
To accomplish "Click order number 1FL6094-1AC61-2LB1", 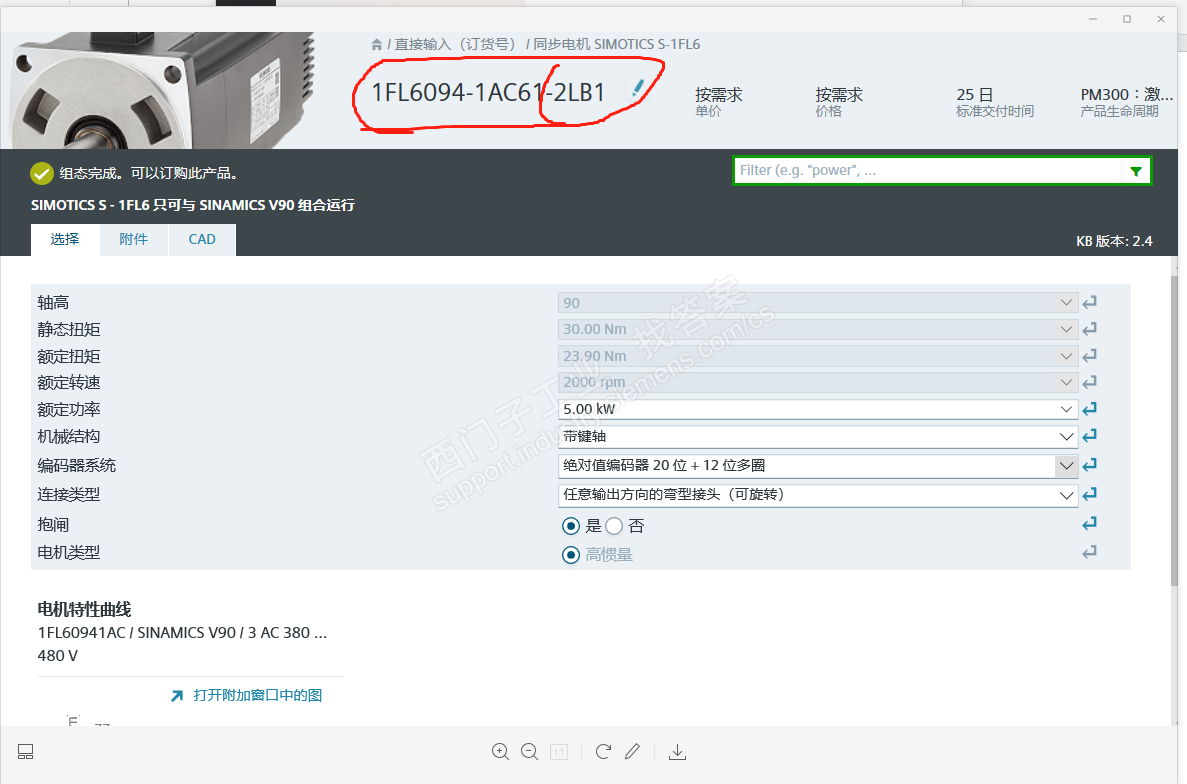I will pyautogui.click(x=488, y=92).
